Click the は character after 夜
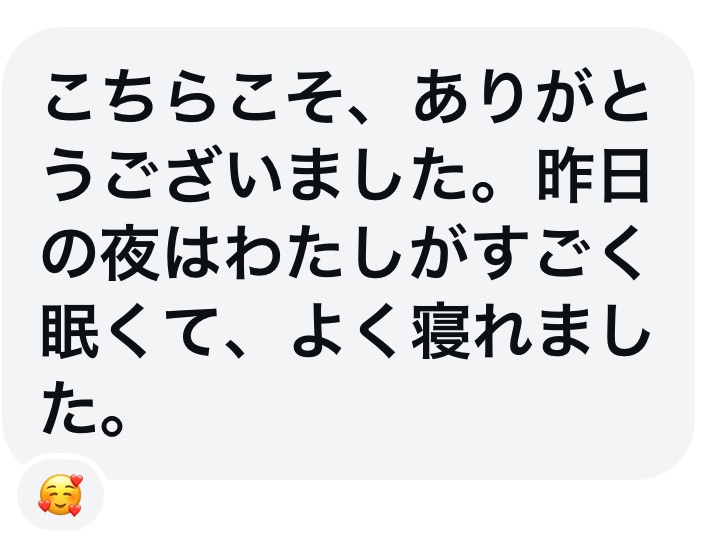Viewport: 716px width, 536px height. click(192, 253)
